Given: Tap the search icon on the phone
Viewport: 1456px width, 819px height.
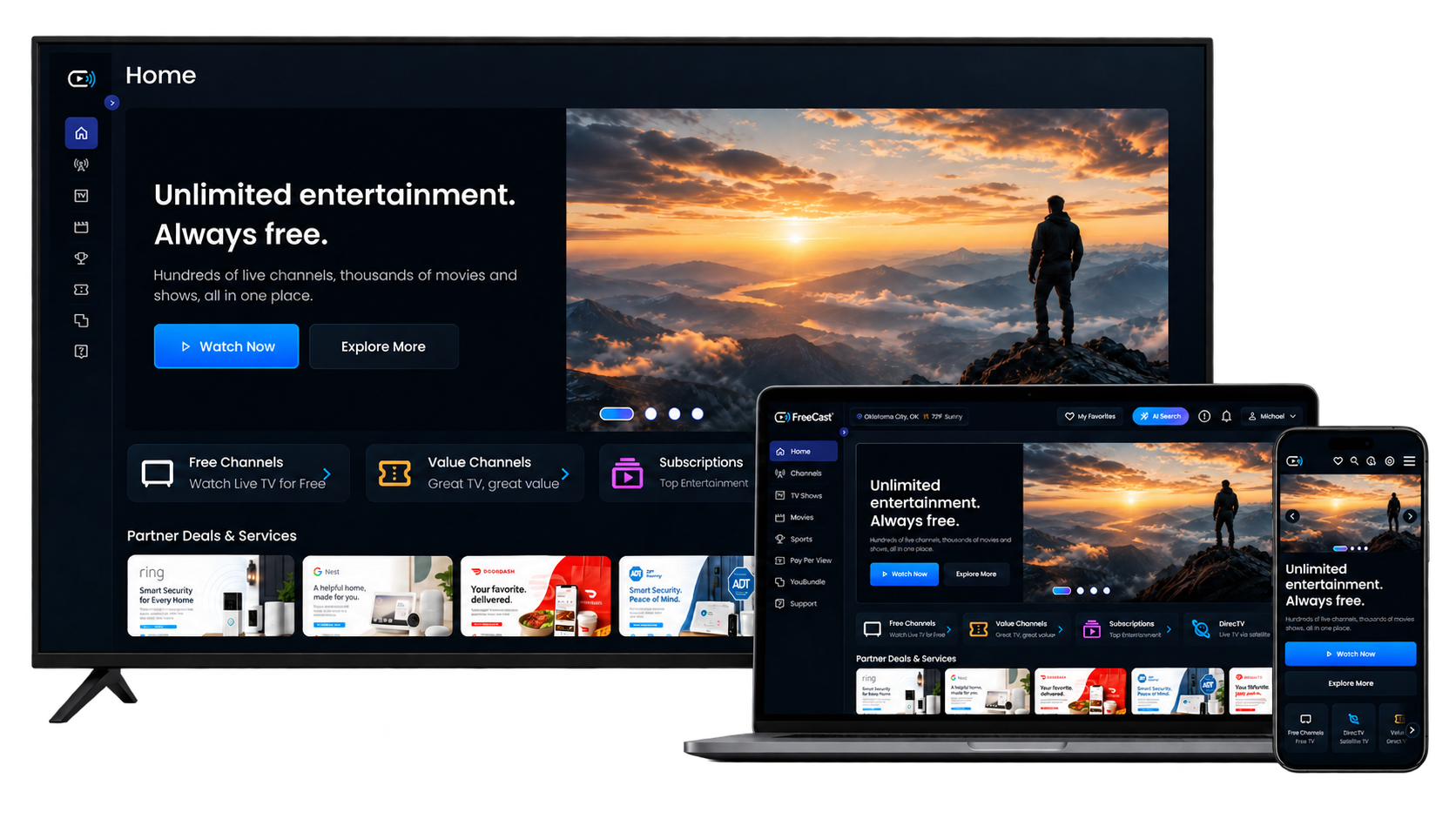Looking at the screenshot, I should [x=1354, y=461].
